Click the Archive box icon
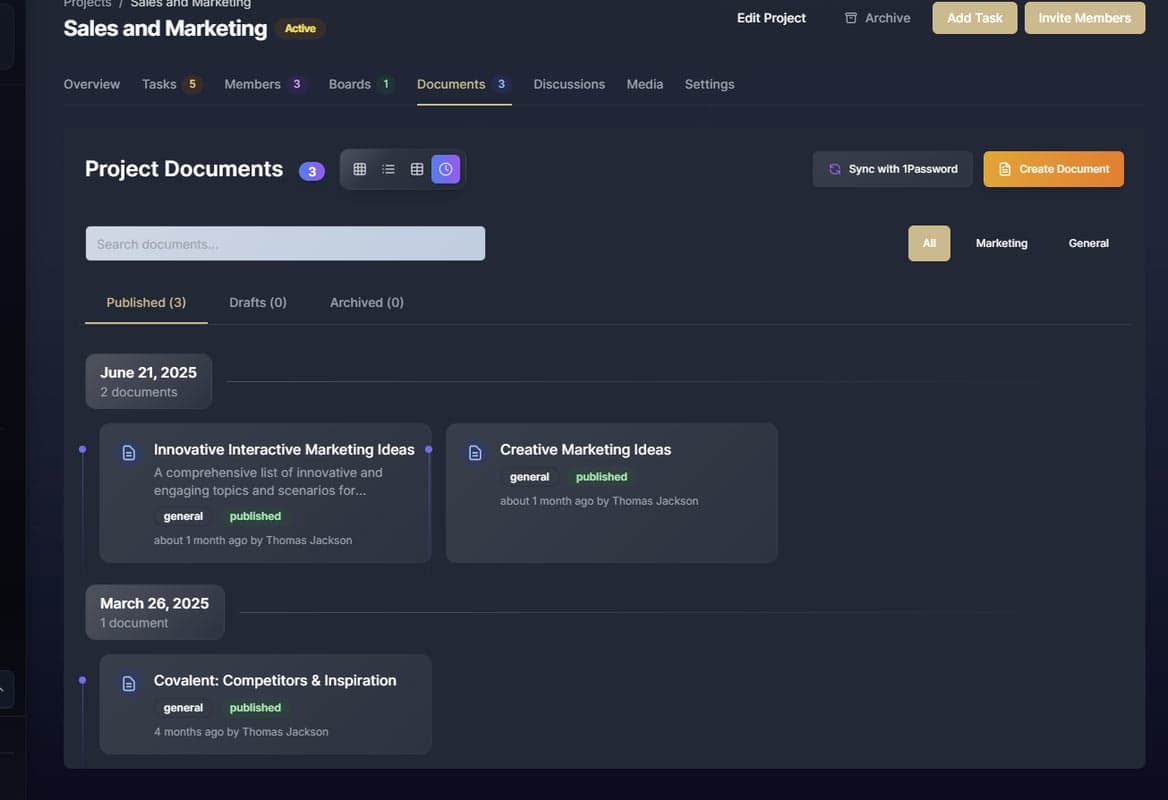This screenshot has height=800, width=1168. point(851,18)
